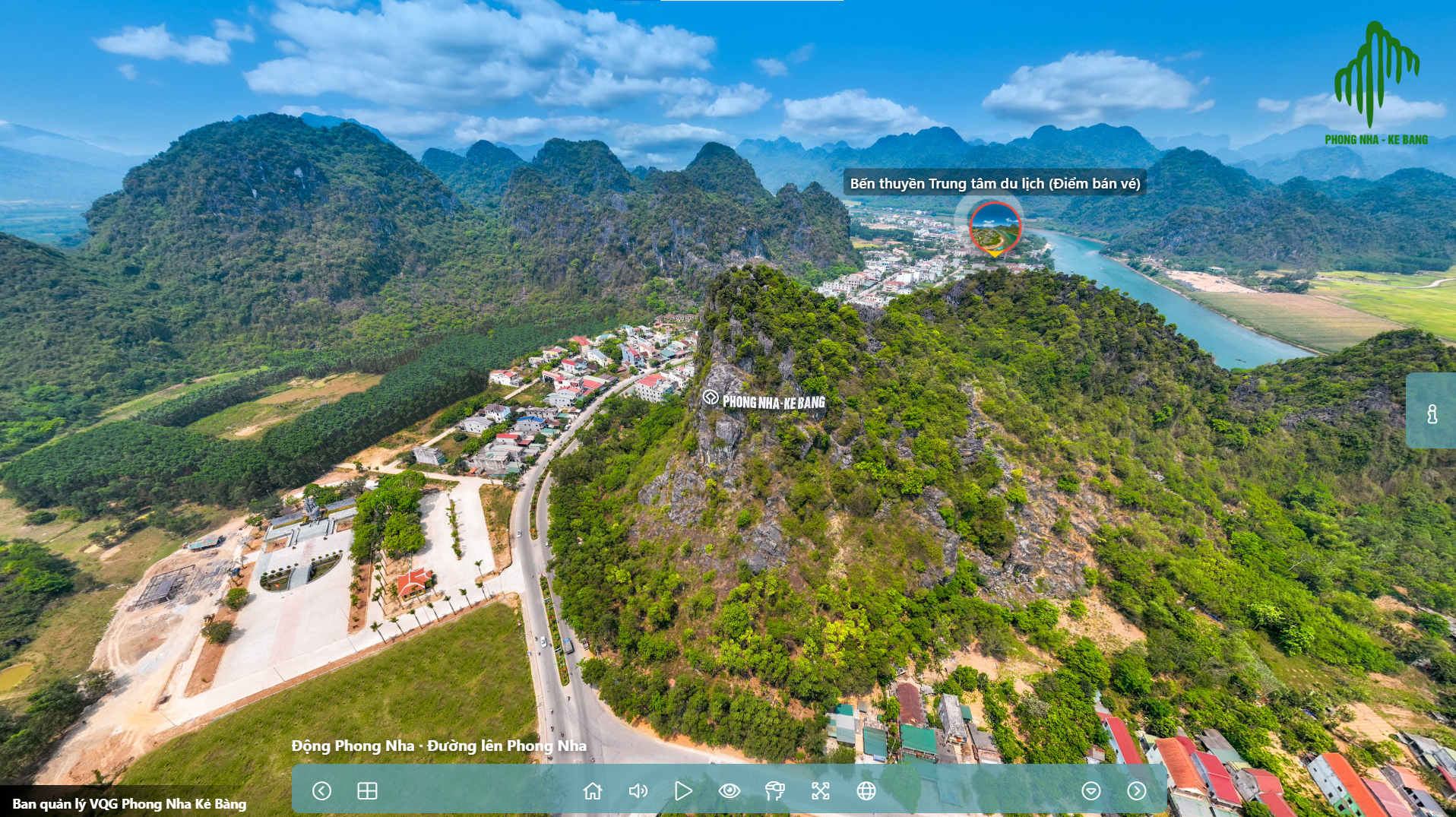This screenshot has height=817, width=1456.
Task: Click the boat station hotspot thumbnail
Action: pyautogui.click(x=995, y=227)
